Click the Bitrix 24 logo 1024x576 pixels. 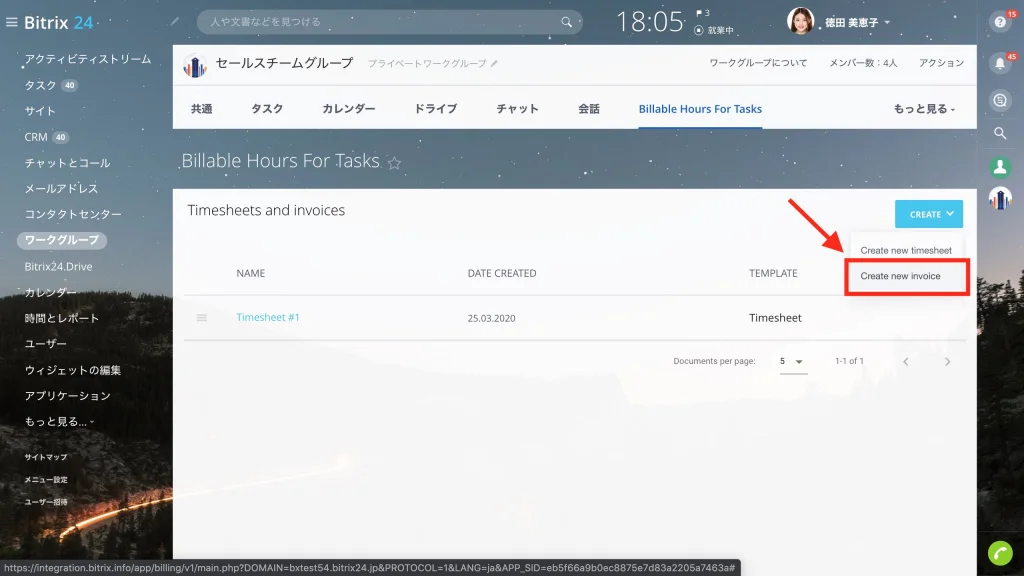[59, 22]
